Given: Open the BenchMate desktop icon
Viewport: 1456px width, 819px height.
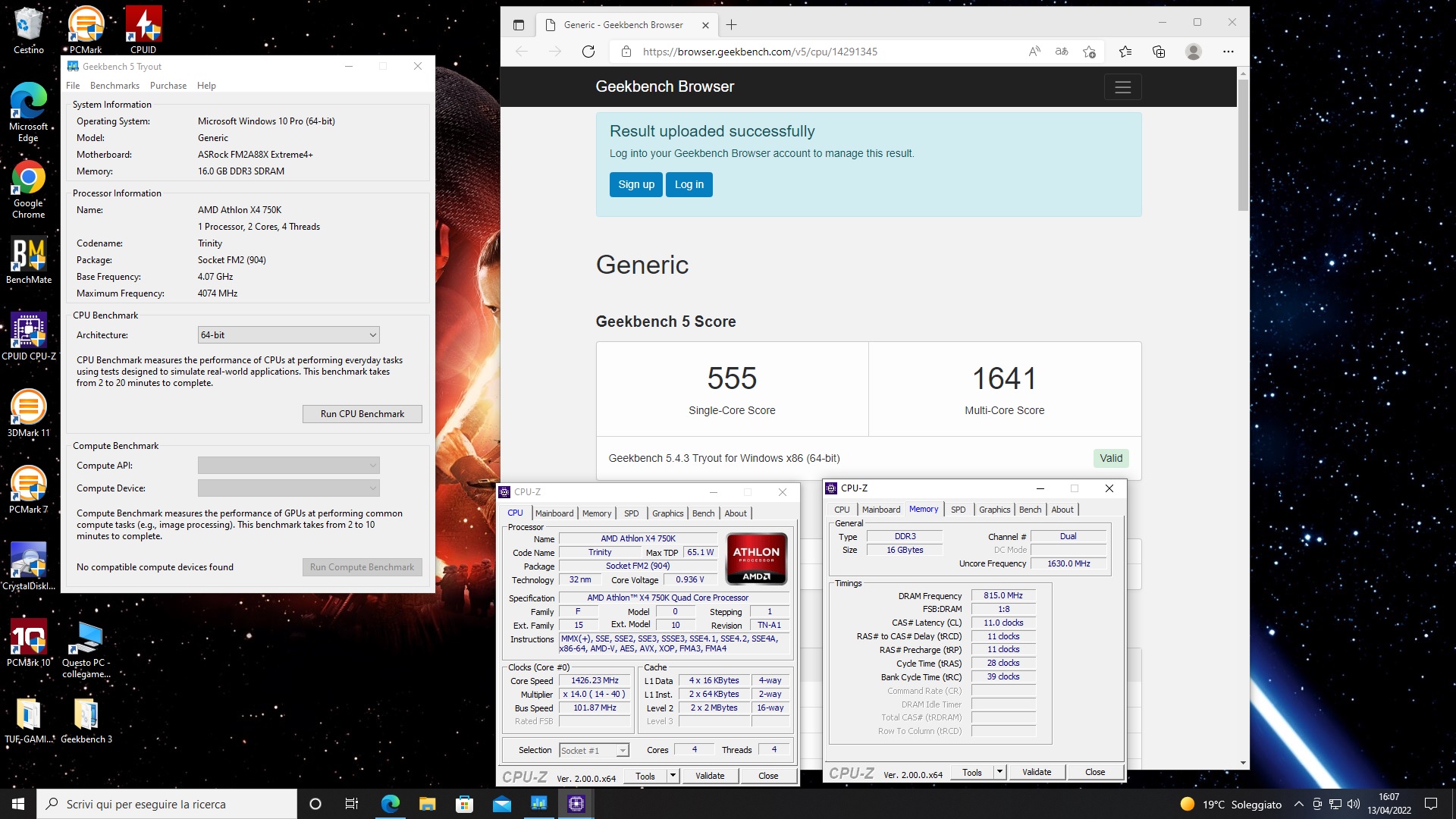Looking at the screenshot, I should click(x=29, y=261).
